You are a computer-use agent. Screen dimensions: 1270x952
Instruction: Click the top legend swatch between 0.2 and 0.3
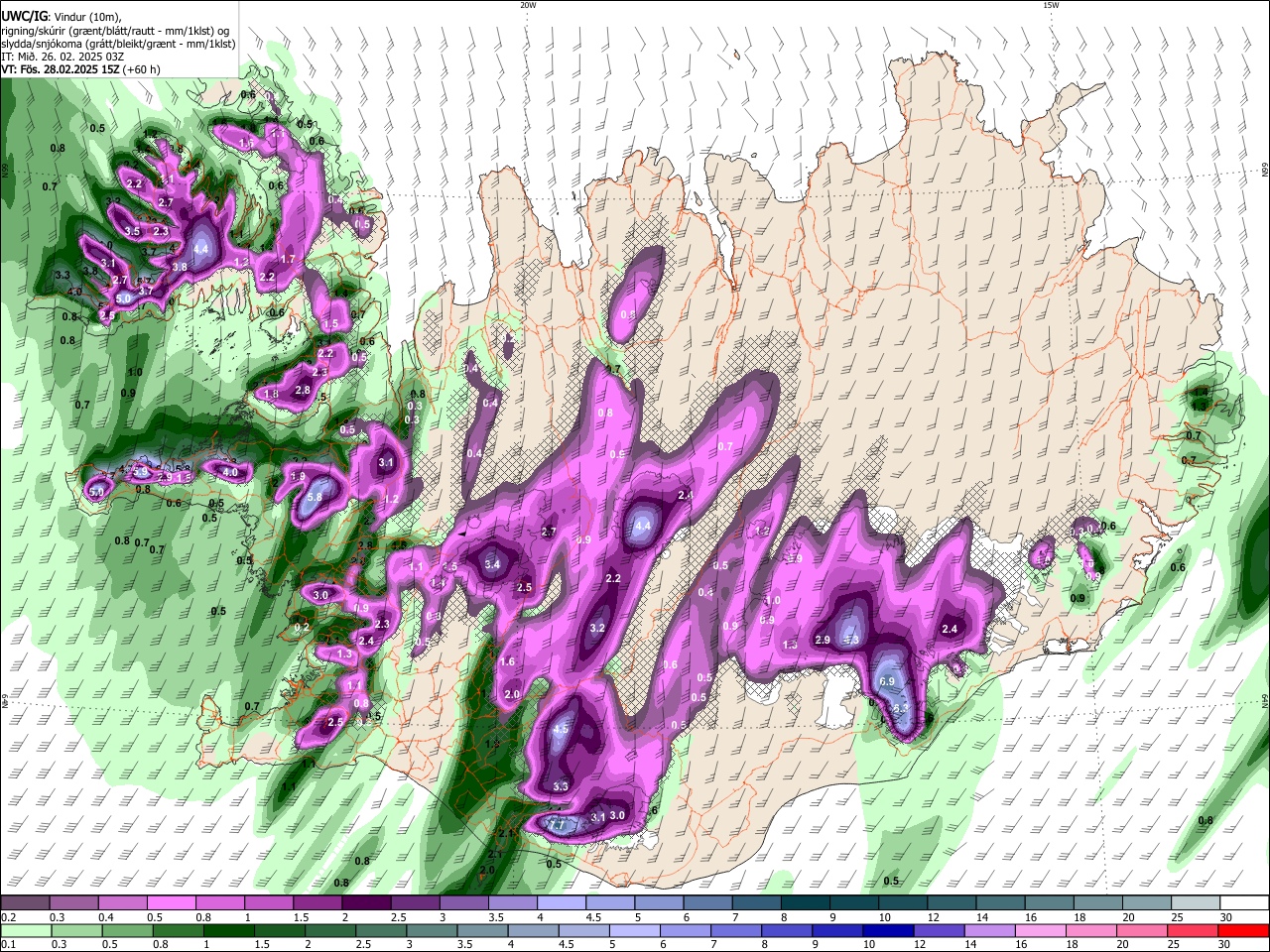click(x=24, y=903)
